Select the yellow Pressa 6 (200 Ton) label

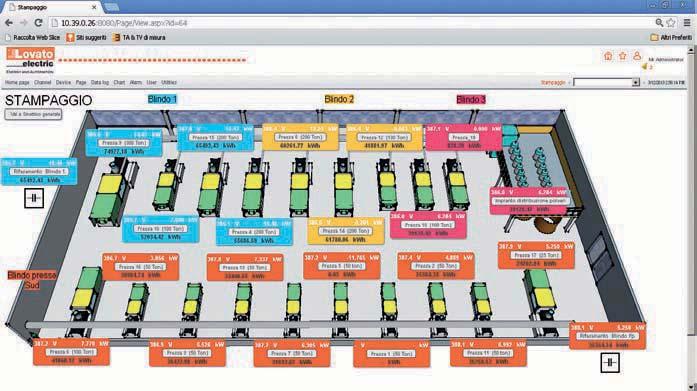[x=300, y=137]
